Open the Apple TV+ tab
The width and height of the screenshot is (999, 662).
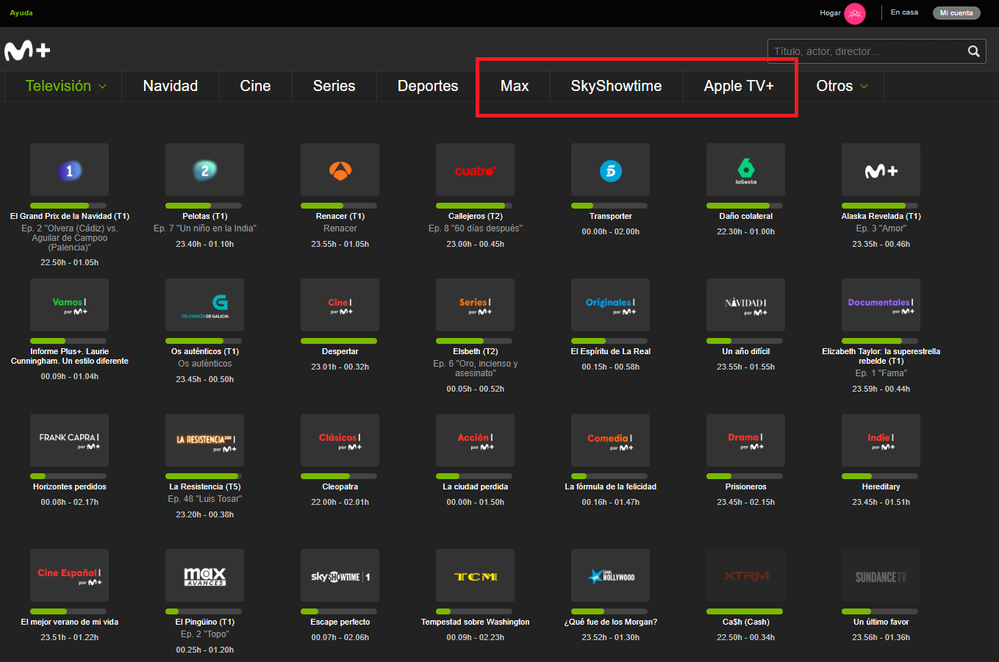tap(738, 86)
